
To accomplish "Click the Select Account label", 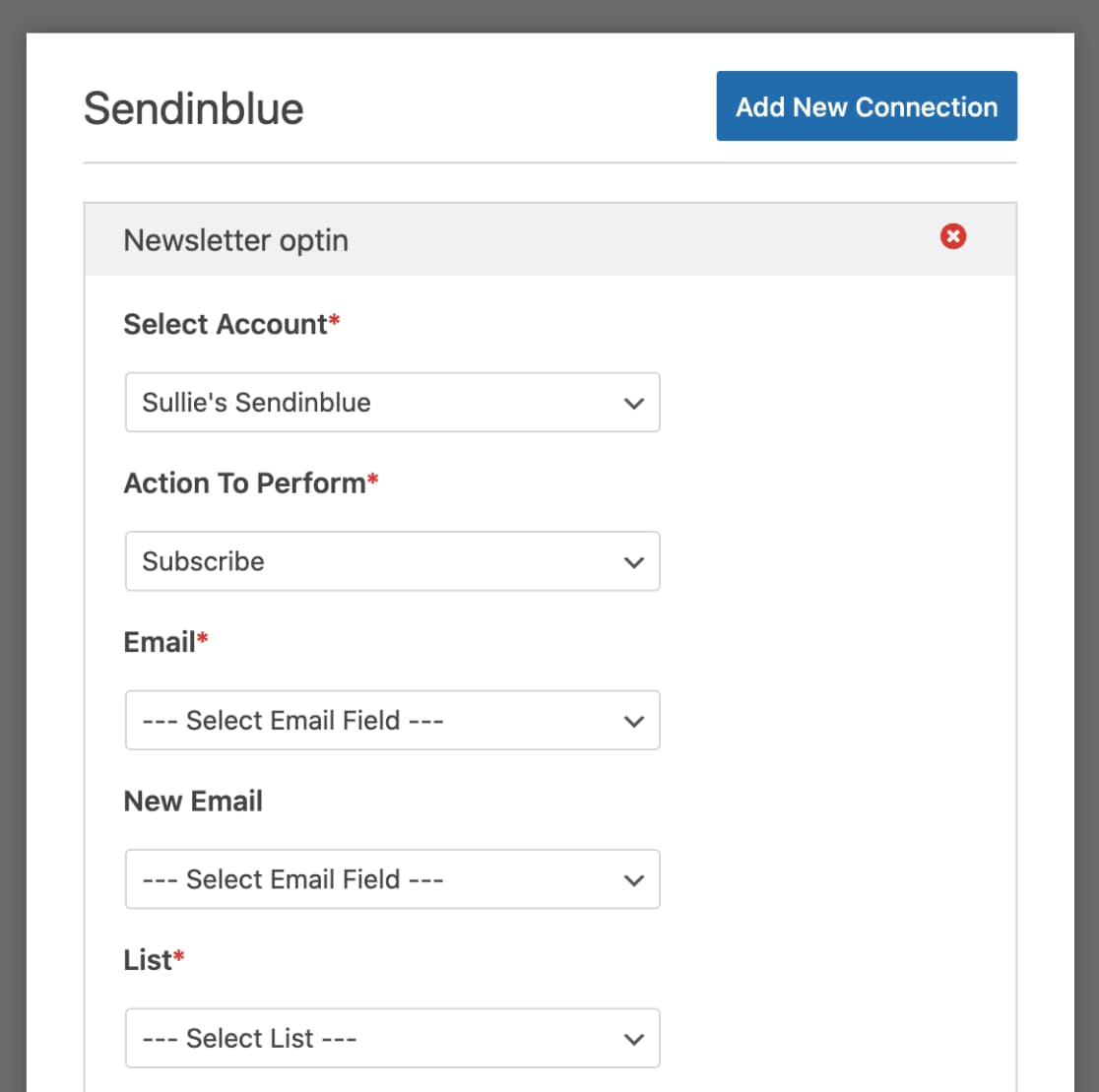I will (x=224, y=323).
